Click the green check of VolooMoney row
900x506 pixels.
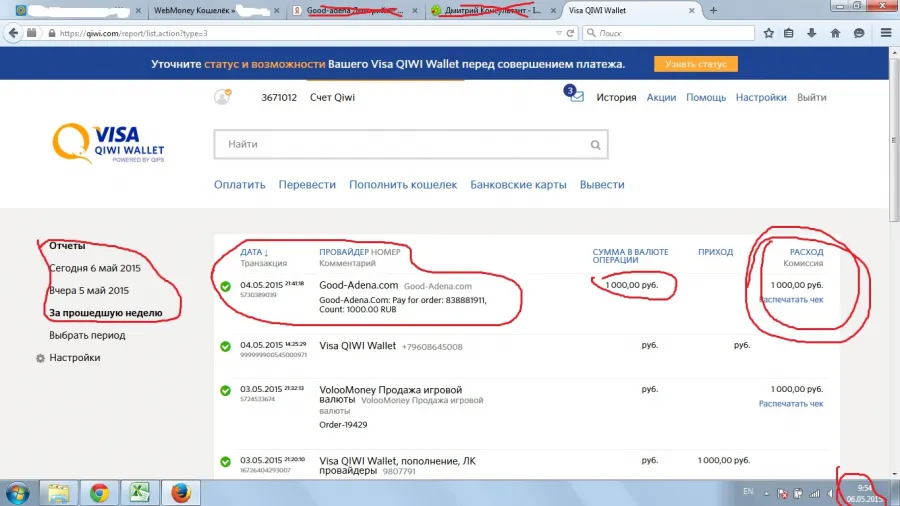coord(226,391)
